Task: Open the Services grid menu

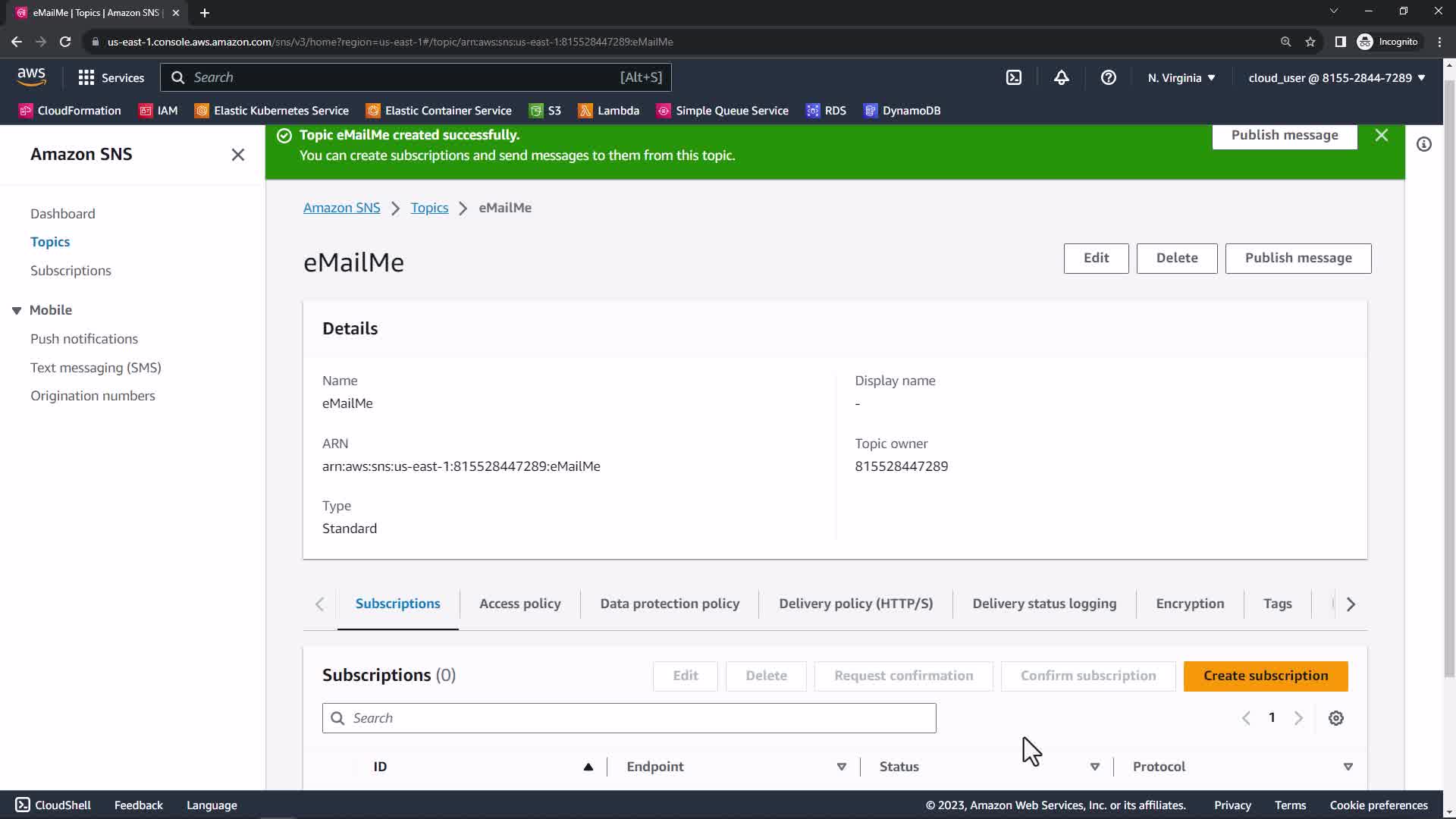Action: click(x=111, y=77)
